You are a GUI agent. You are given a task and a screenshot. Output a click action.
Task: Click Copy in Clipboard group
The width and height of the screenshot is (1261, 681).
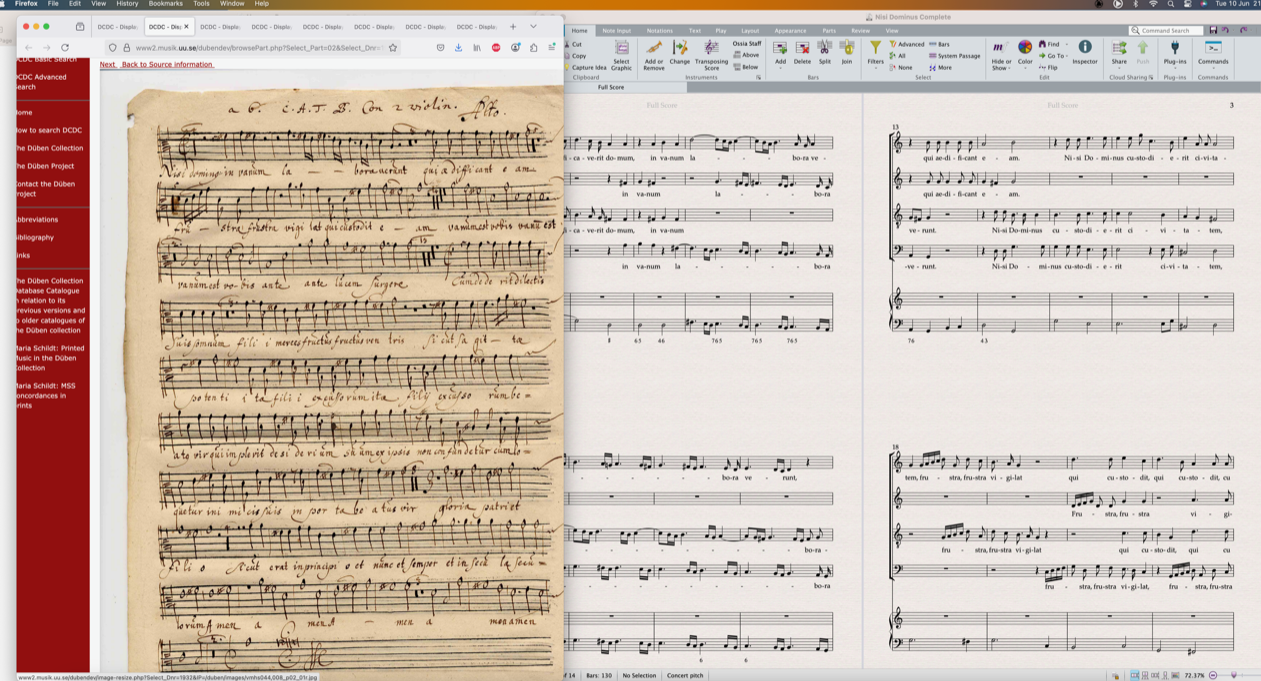(x=576, y=56)
